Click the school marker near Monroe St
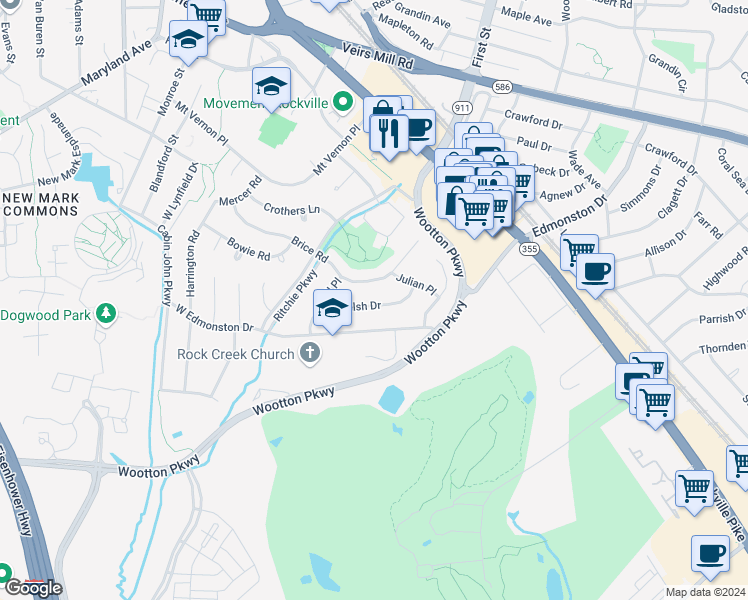This screenshot has height=600, width=748. tap(188, 41)
